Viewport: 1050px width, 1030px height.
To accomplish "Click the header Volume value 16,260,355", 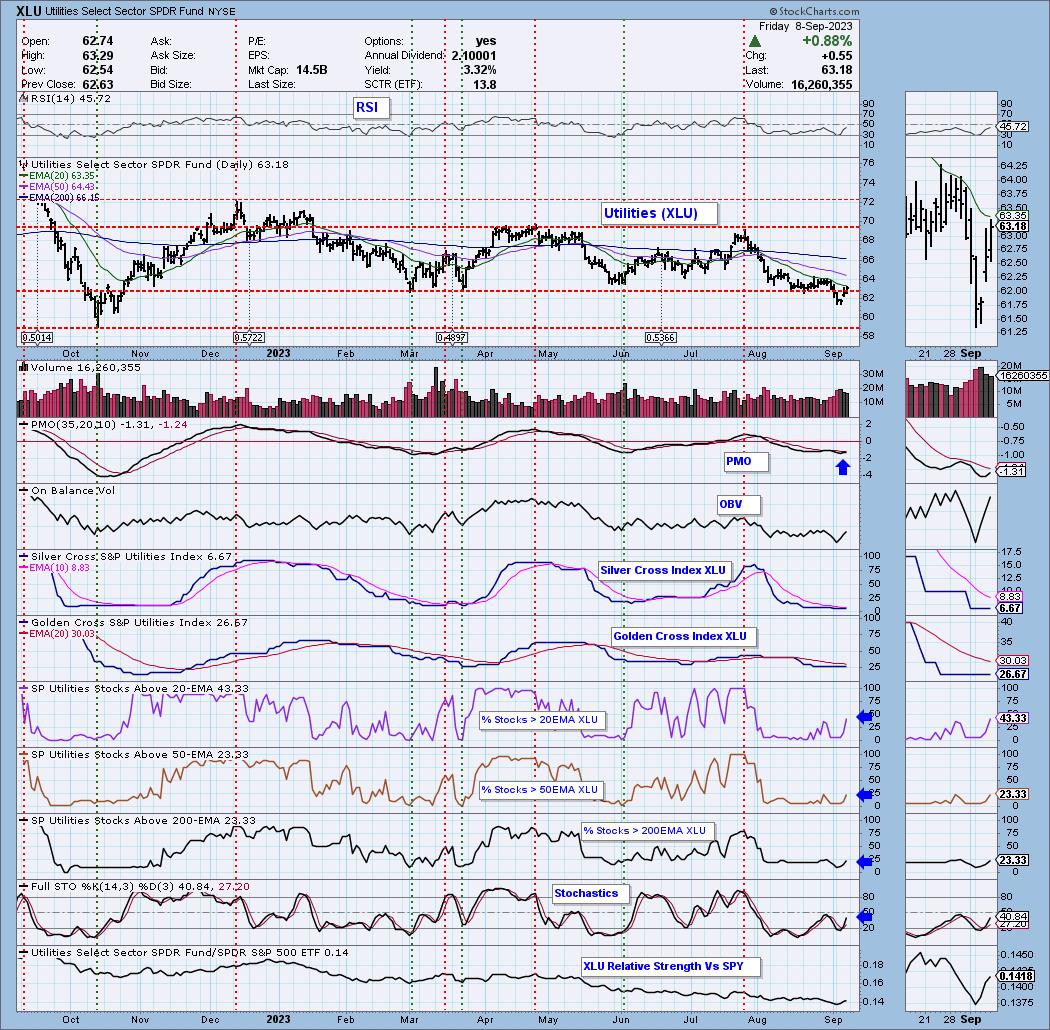I will [822, 84].
